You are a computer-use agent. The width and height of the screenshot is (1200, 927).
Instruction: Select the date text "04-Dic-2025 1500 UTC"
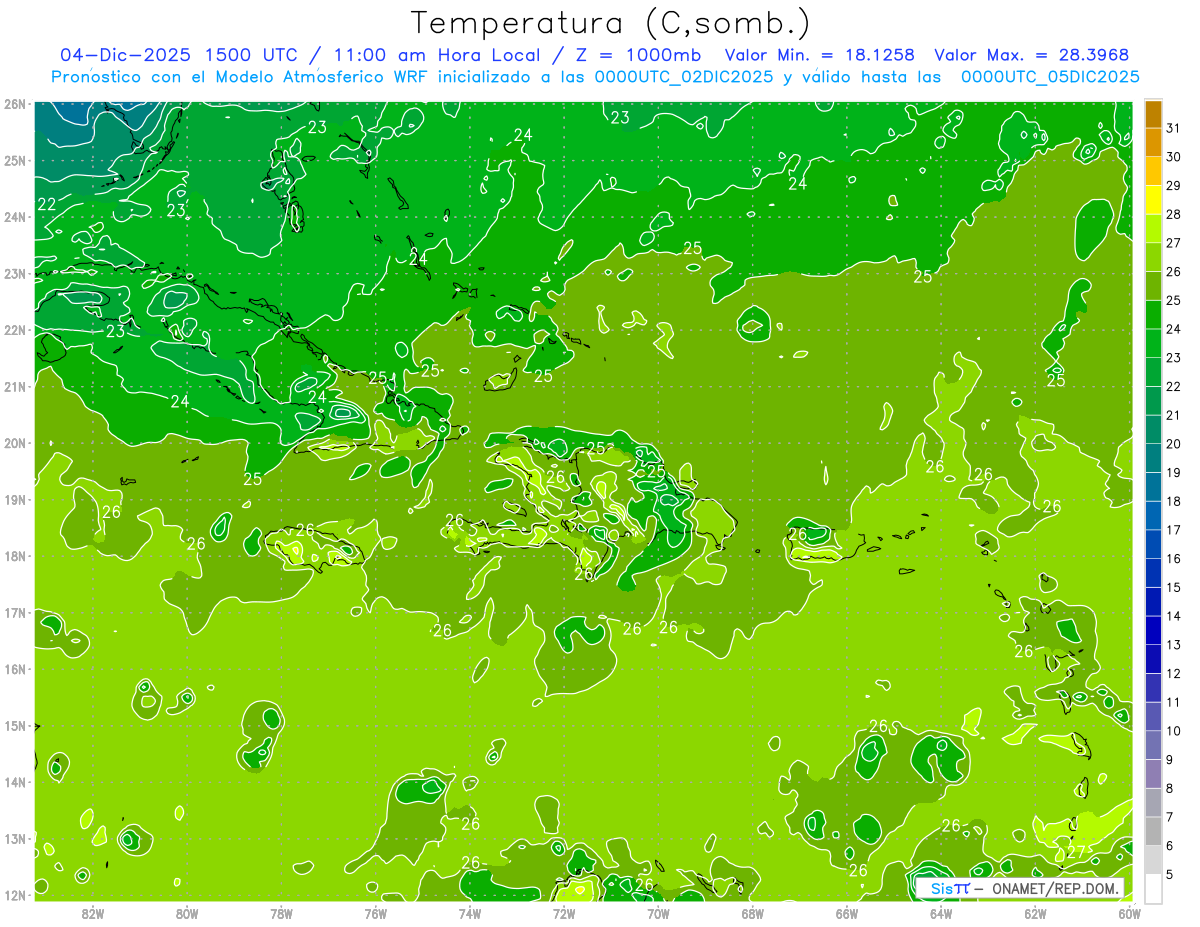[176, 55]
